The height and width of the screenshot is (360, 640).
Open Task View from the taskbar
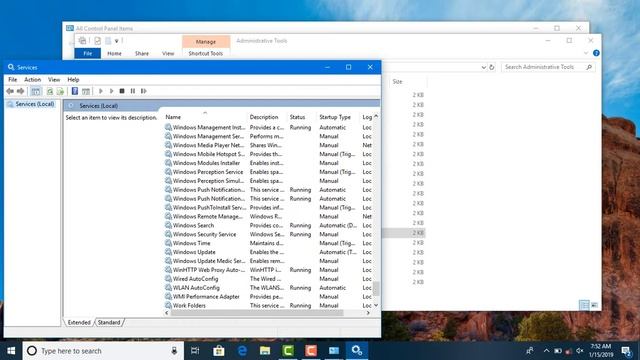click(195, 351)
